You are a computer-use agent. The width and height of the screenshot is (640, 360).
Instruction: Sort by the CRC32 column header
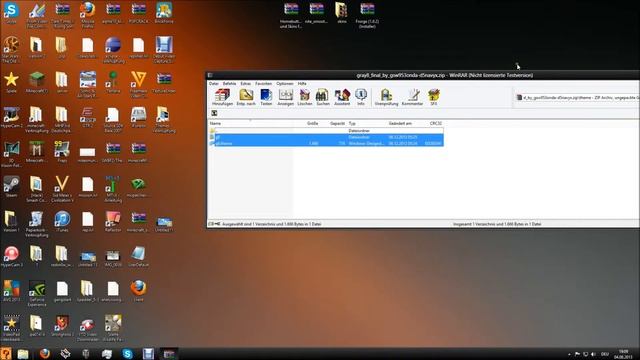(x=436, y=123)
